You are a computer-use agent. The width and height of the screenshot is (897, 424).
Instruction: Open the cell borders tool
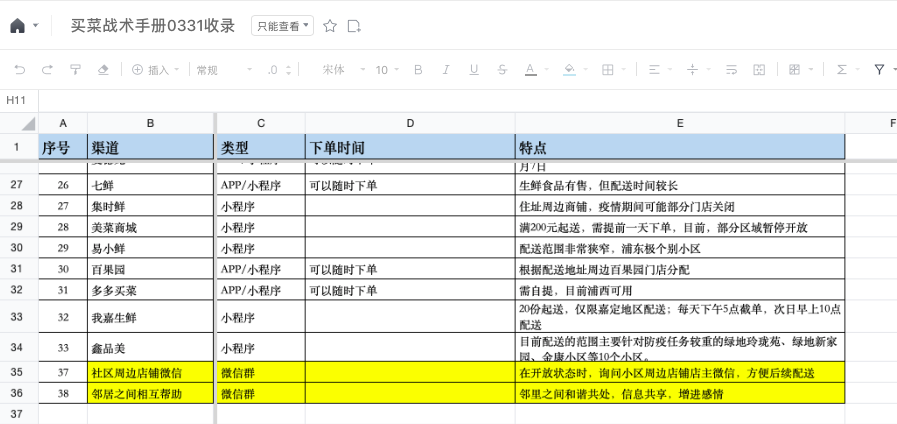pos(608,70)
